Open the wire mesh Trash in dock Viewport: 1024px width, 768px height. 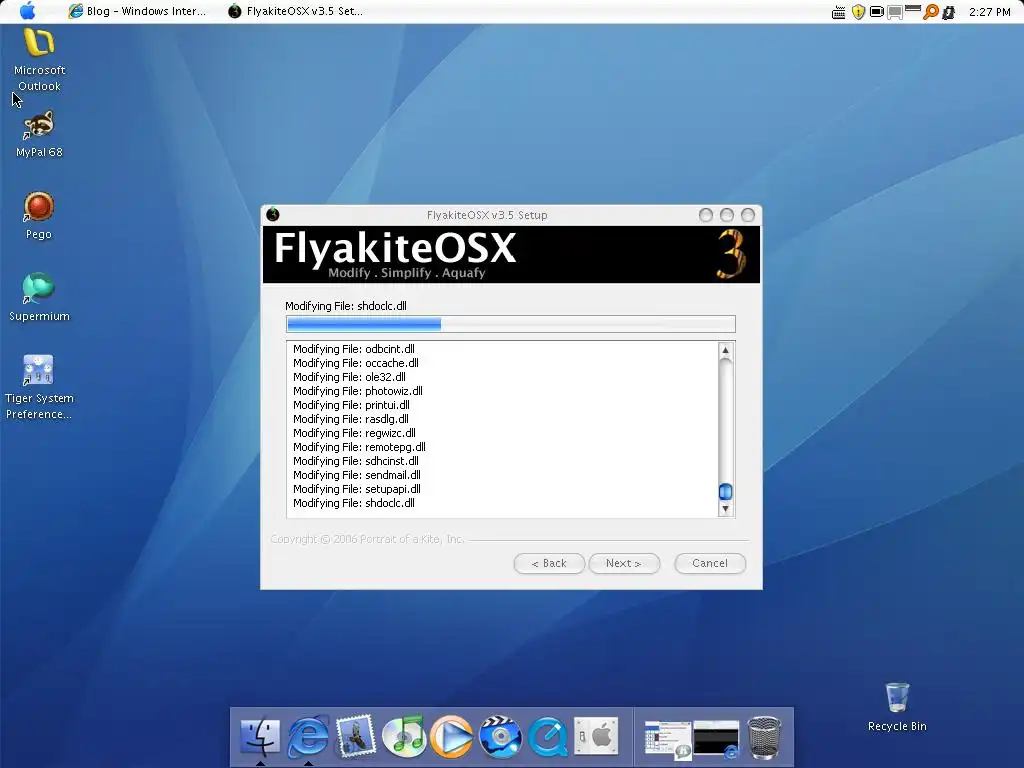click(x=763, y=738)
